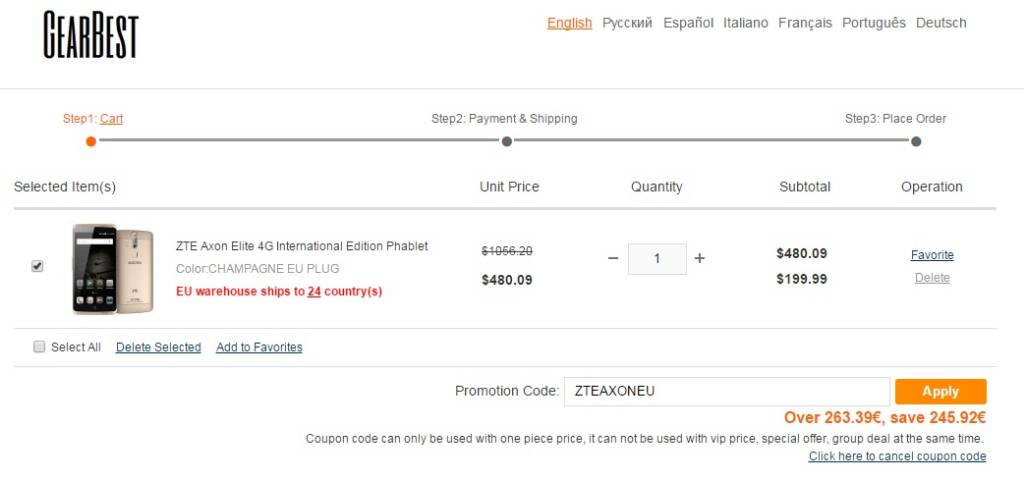Click the Promotion Code input field
This screenshot has height=477, width=1024.
(x=726, y=391)
